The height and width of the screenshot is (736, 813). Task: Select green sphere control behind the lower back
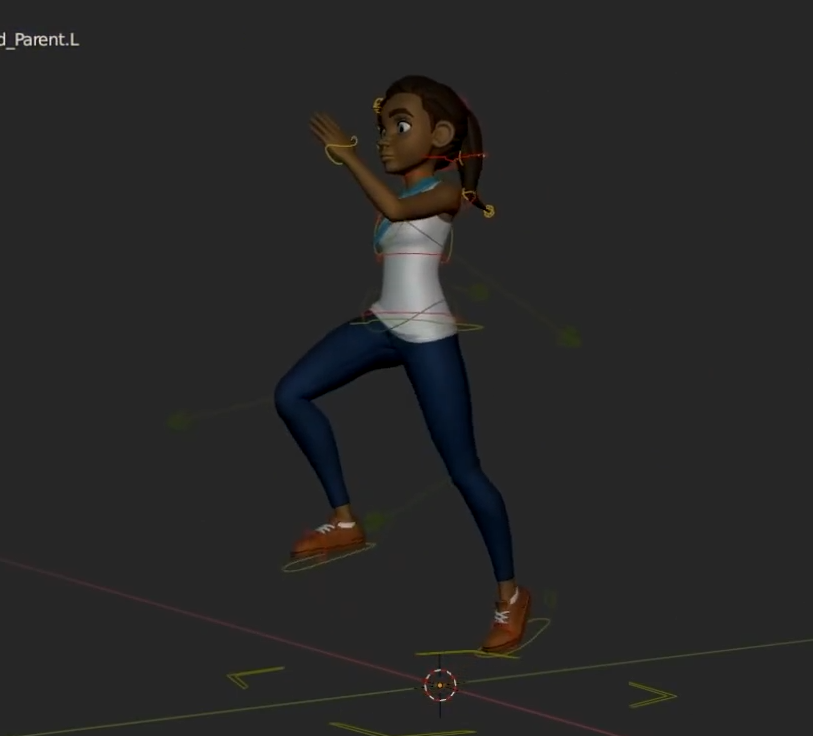(x=480, y=292)
